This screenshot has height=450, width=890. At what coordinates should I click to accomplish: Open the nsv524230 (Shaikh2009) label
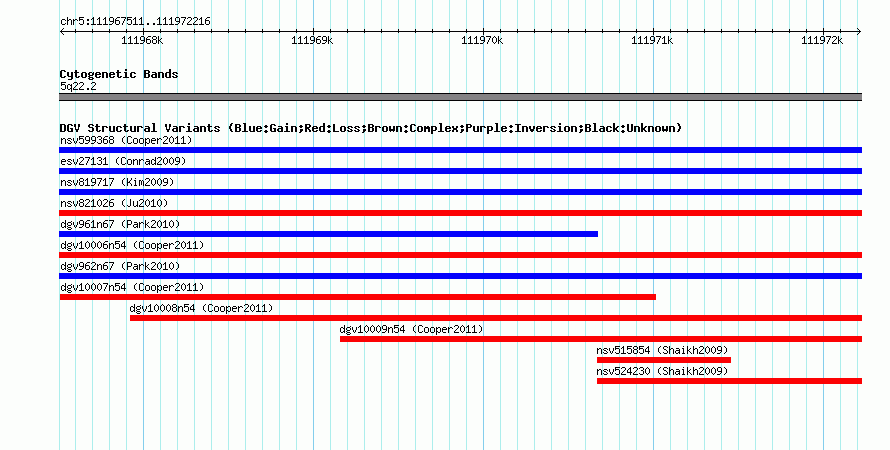coord(662,371)
